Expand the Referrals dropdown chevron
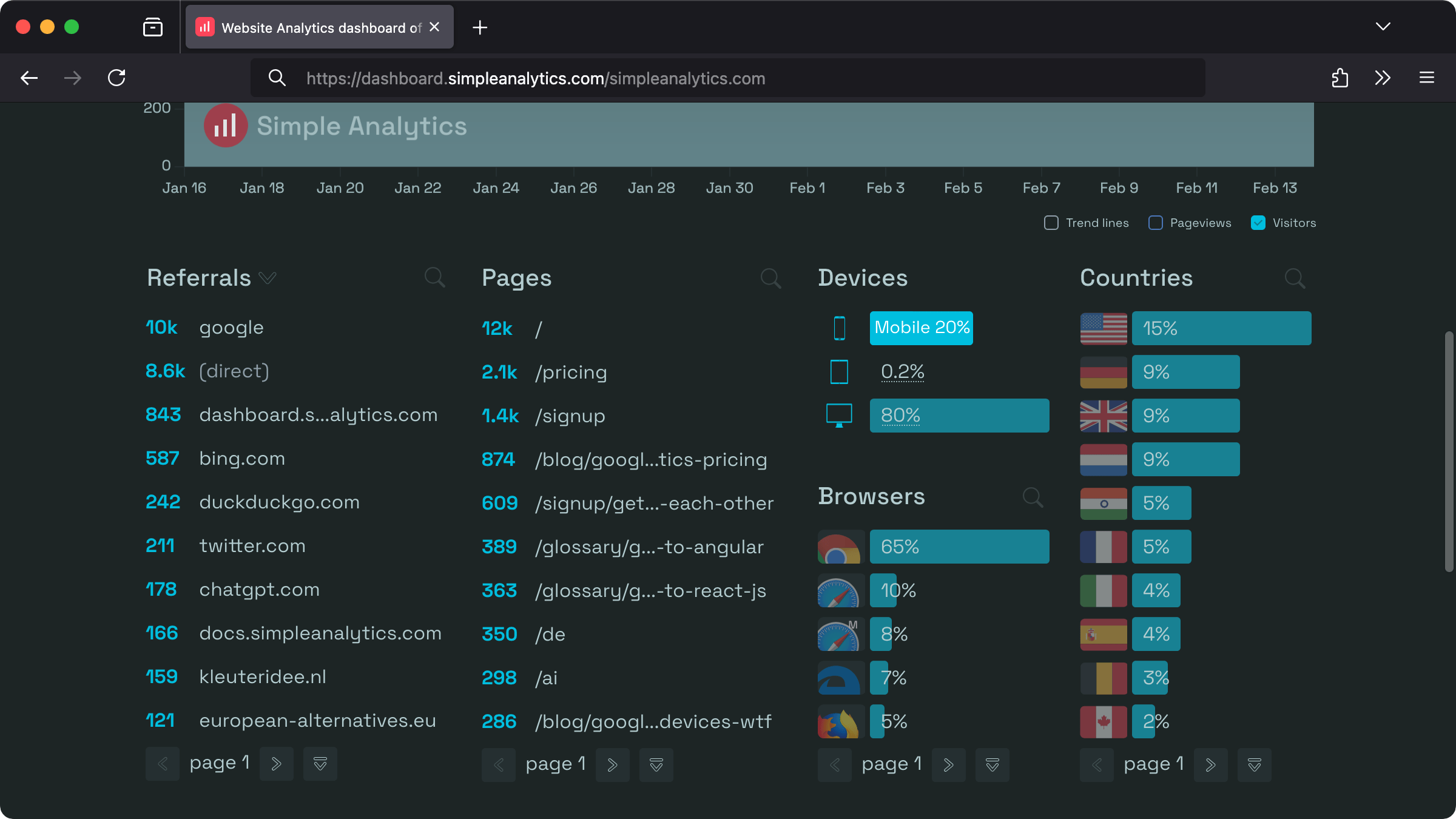 268,278
